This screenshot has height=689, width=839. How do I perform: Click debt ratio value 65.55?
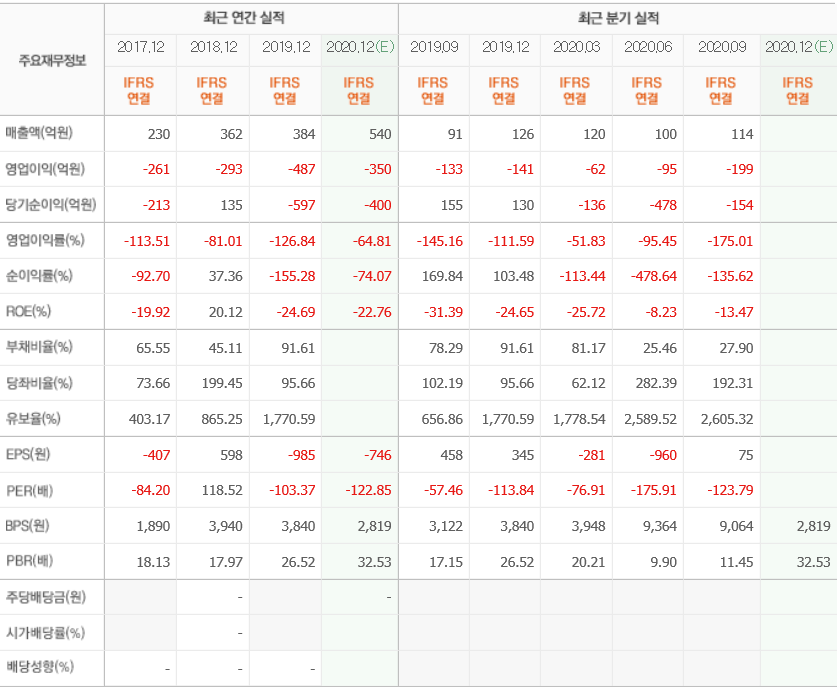(153, 348)
